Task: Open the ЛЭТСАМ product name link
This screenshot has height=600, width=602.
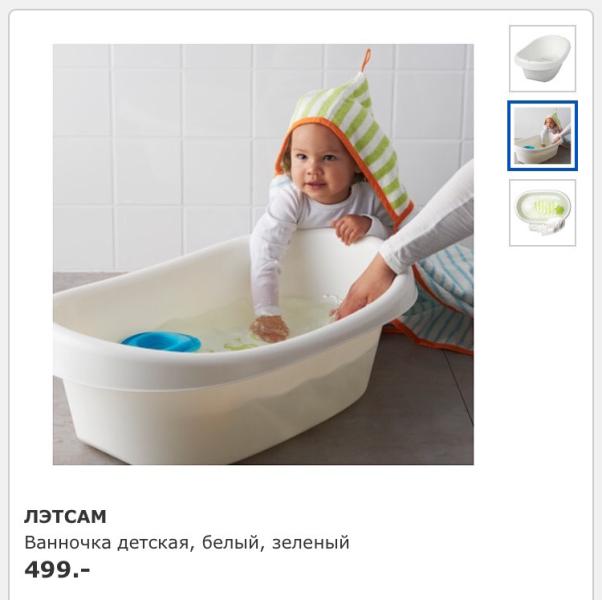Action: click(x=65, y=516)
